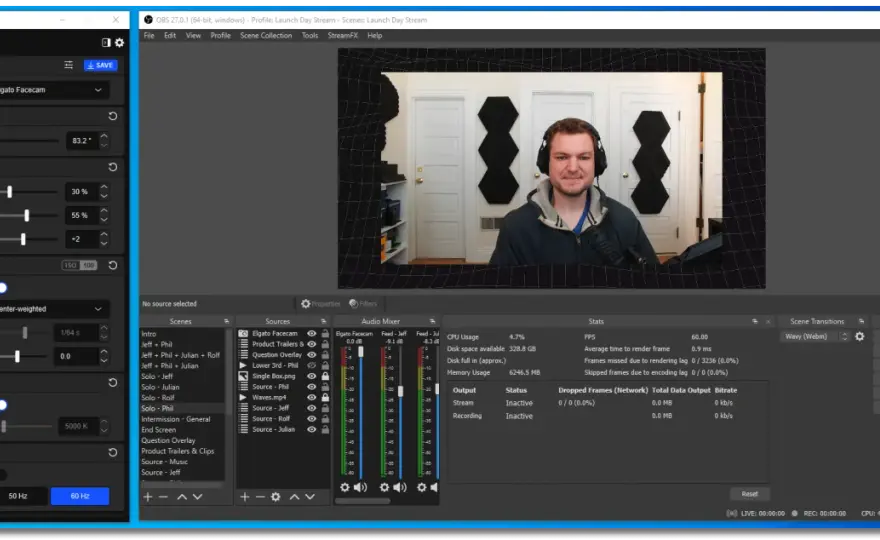Image resolution: width=880 pixels, height=540 pixels.
Task: Open the center-weighted metering dropdown
Action: [53, 309]
